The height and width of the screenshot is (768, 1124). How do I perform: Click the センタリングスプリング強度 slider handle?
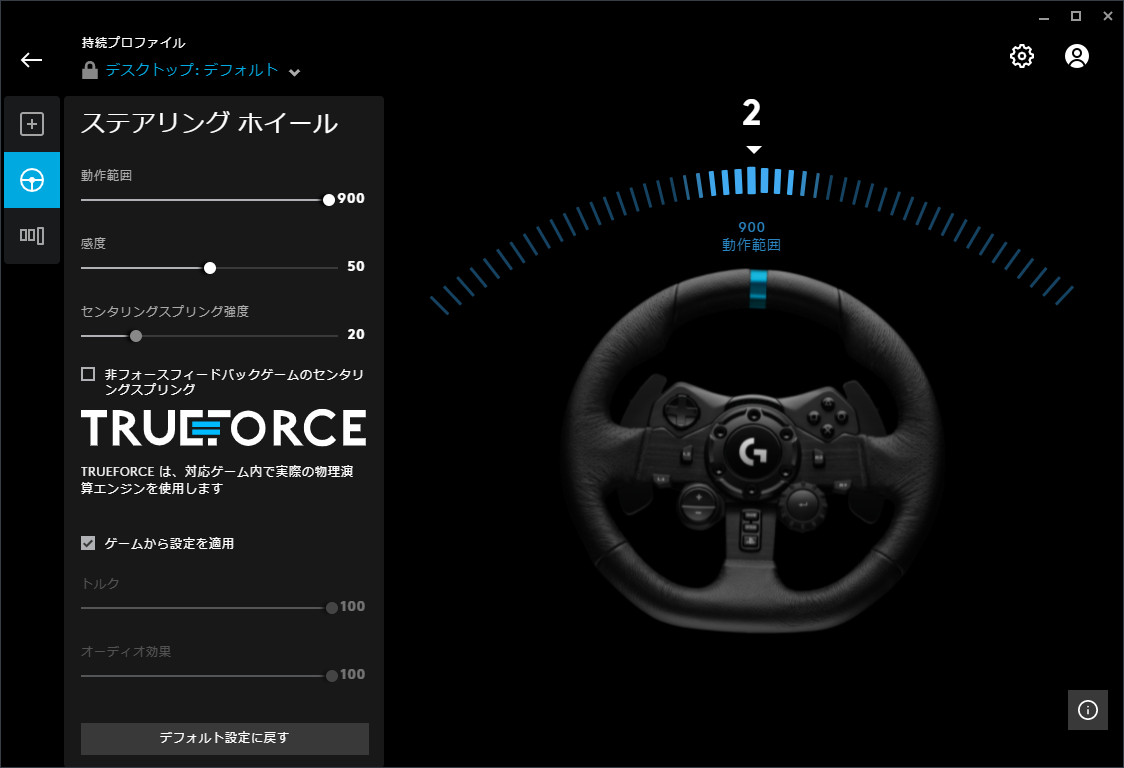(136, 336)
